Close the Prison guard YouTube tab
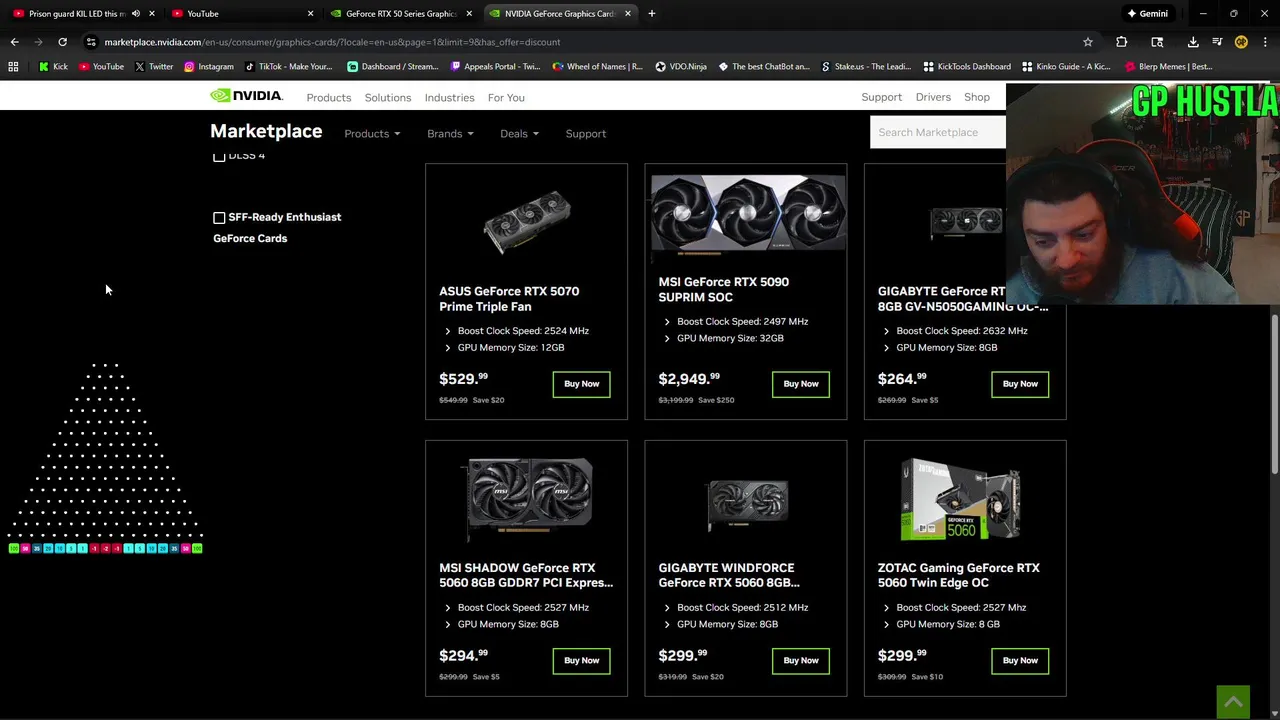This screenshot has height=720, width=1280. tap(151, 14)
